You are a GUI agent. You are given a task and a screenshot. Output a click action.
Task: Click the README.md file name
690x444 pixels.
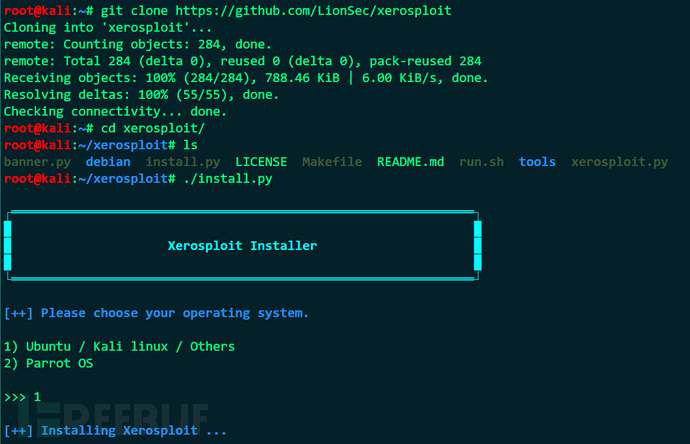coord(410,162)
